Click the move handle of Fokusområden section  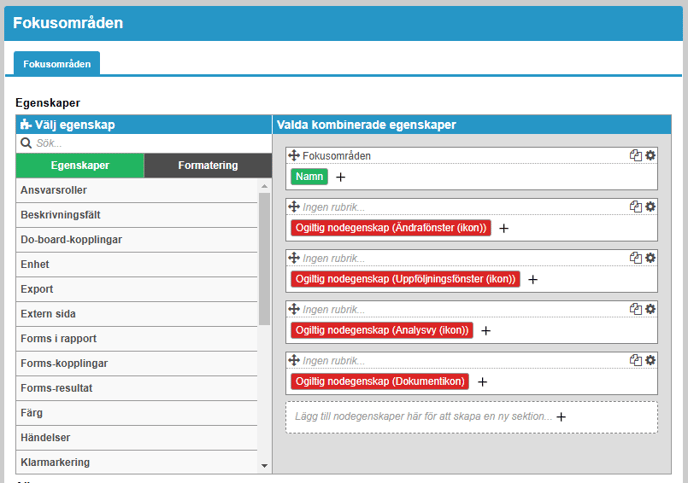coord(294,156)
